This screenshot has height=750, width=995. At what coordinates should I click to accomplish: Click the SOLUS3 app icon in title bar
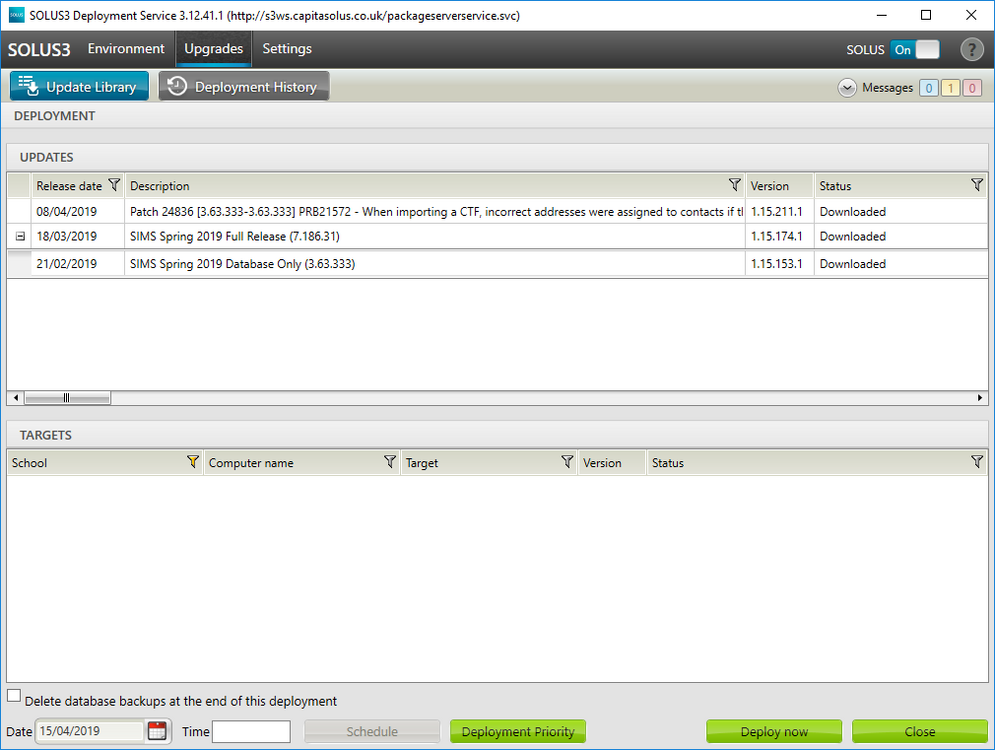coord(16,15)
